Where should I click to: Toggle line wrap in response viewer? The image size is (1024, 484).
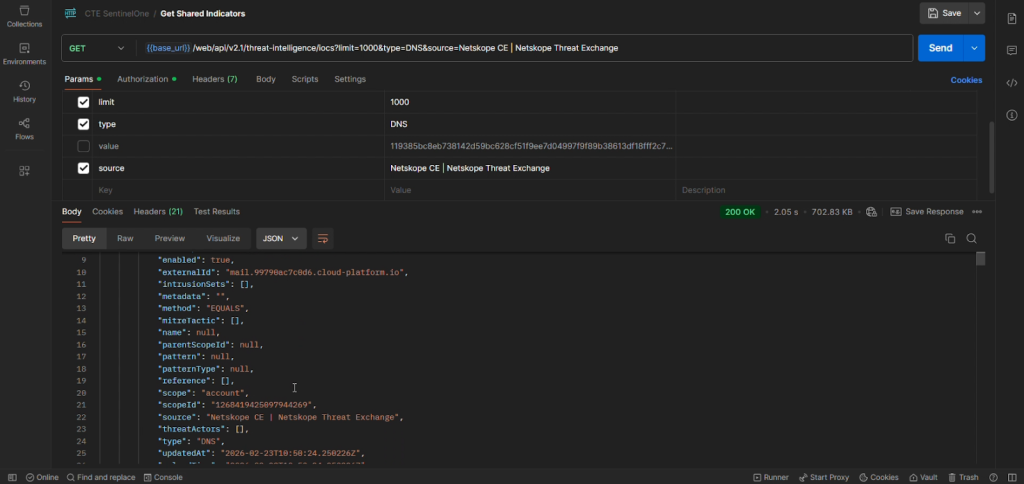[323, 238]
